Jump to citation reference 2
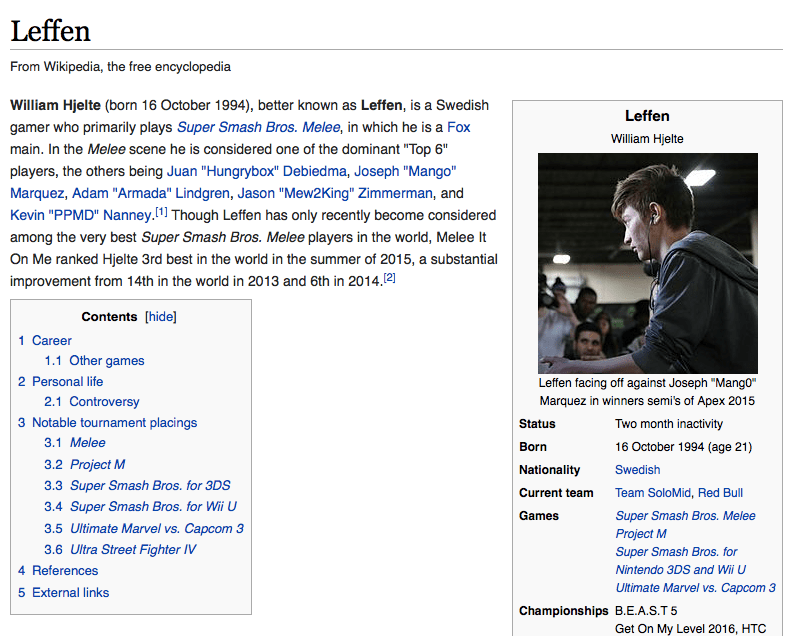The height and width of the screenshot is (636, 789). (390, 278)
